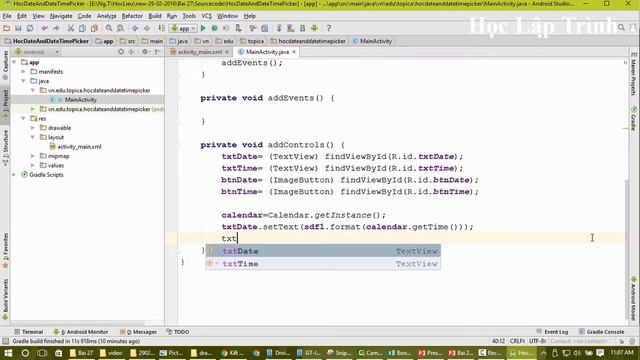Click the collapse all icon in project pane

point(131,52)
